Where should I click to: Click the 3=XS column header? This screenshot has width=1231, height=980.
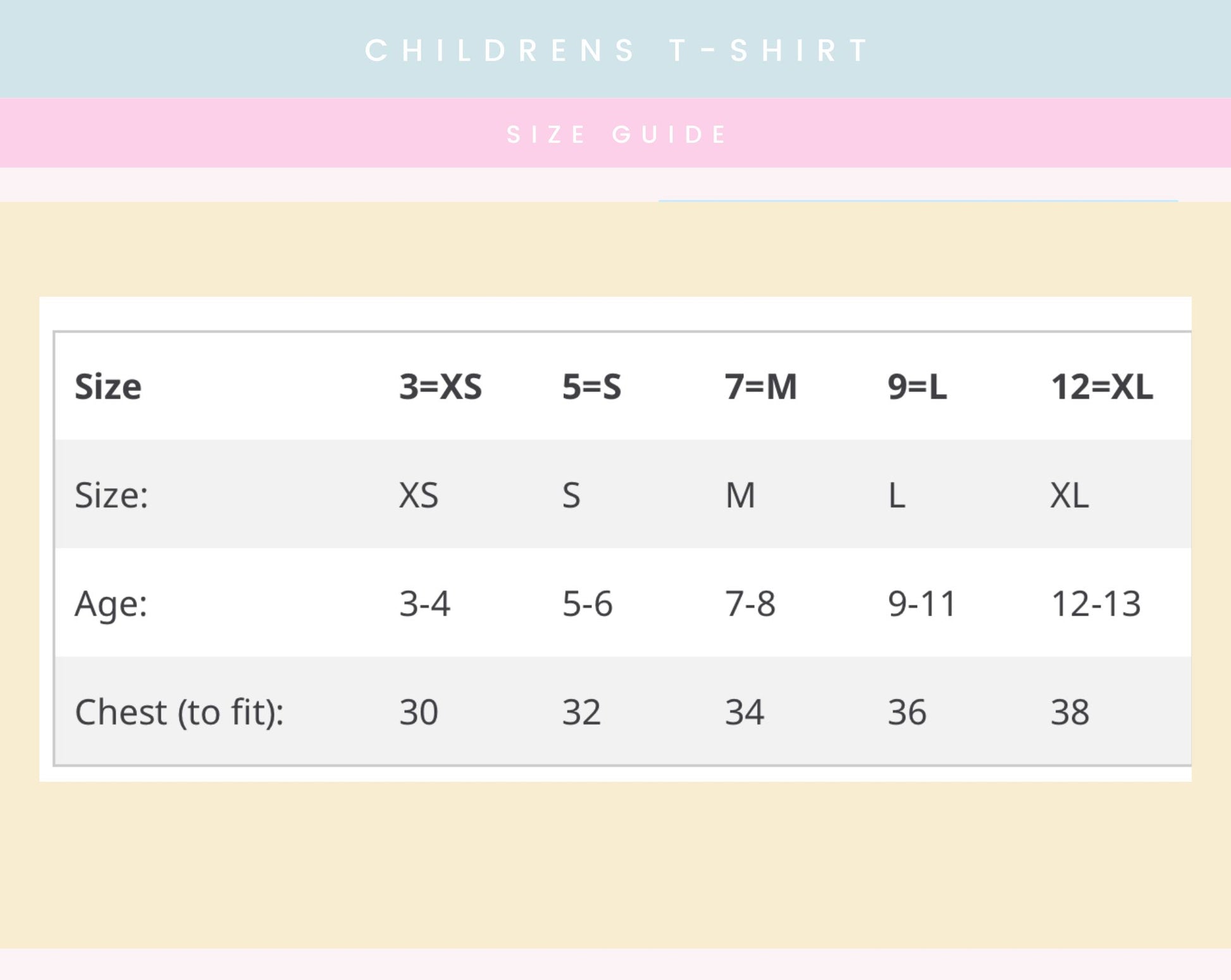tap(440, 387)
